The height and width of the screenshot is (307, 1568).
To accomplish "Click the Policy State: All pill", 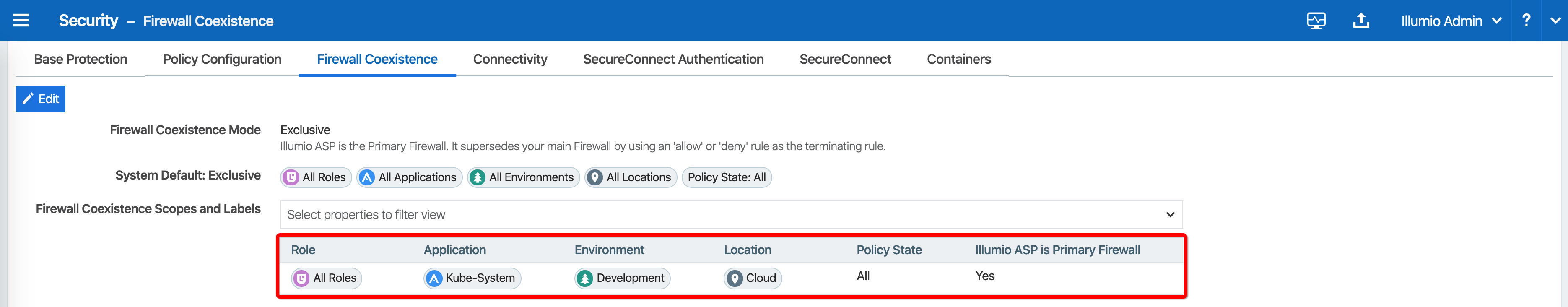I will (726, 177).
